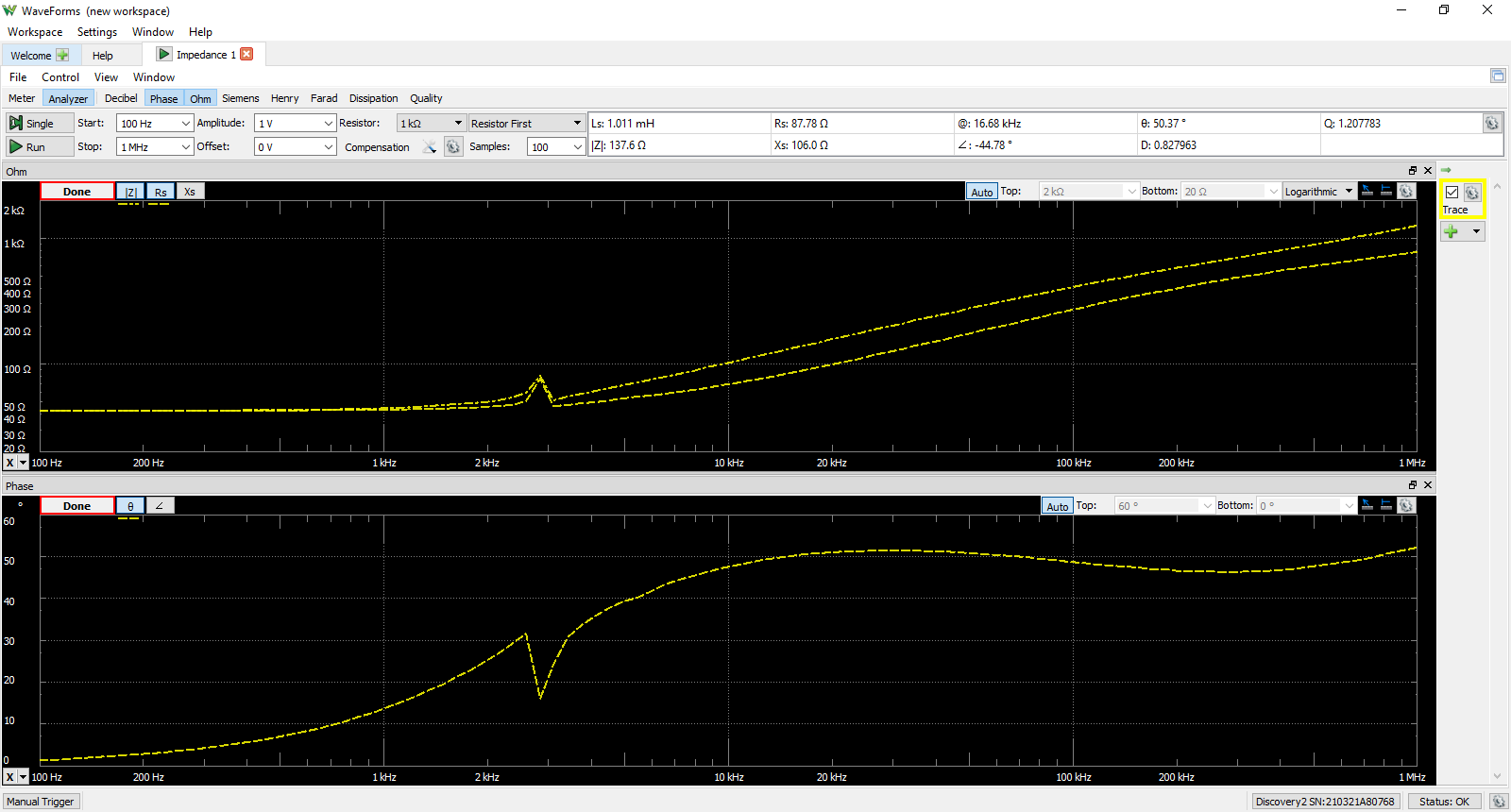Open the Logarithmic scale dropdown

click(x=1349, y=192)
